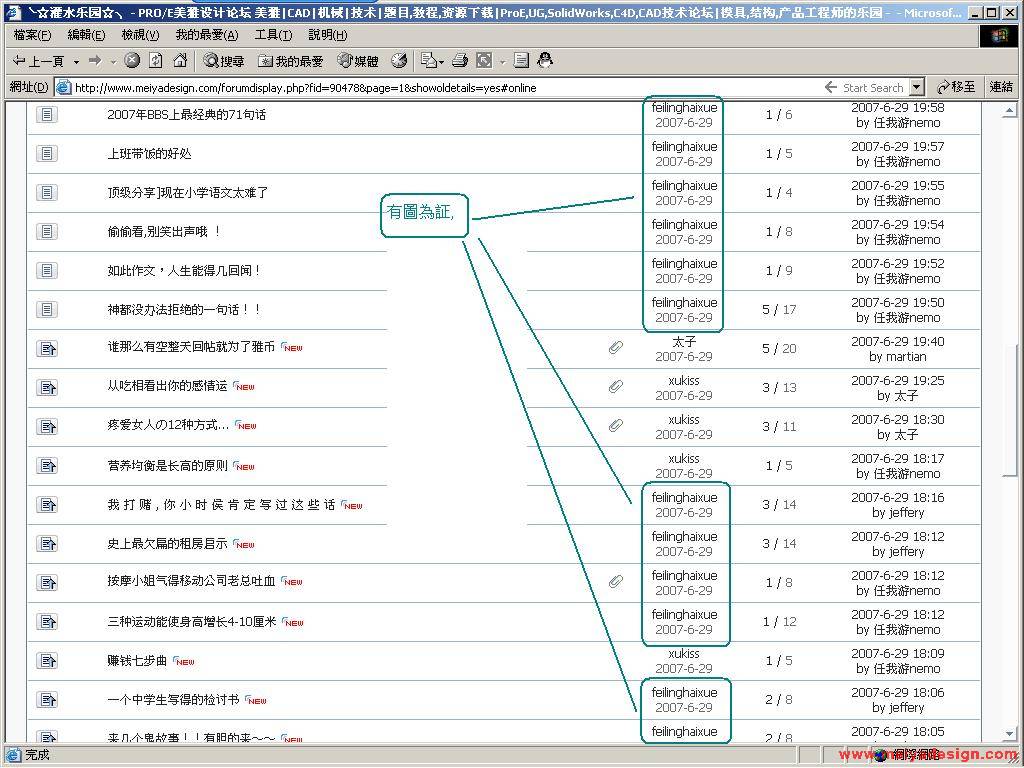This screenshot has height=768, width=1024.
Task: Click the Back (上一頁) button
Action: coord(39,61)
